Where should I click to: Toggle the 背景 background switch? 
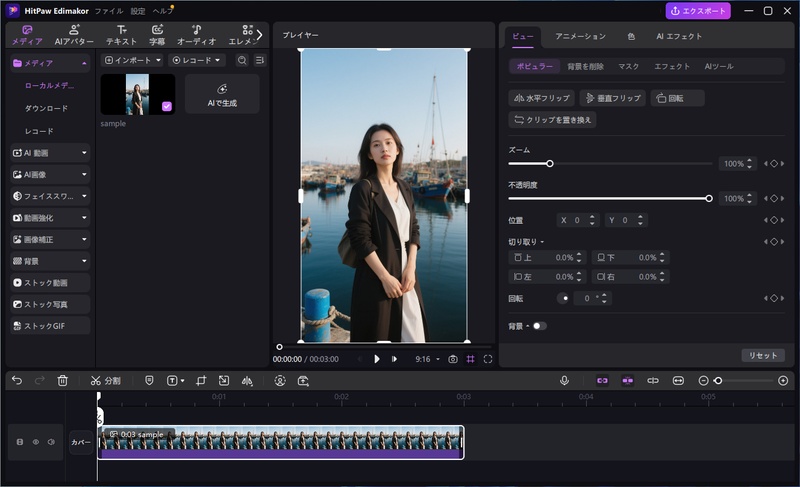coord(539,326)
